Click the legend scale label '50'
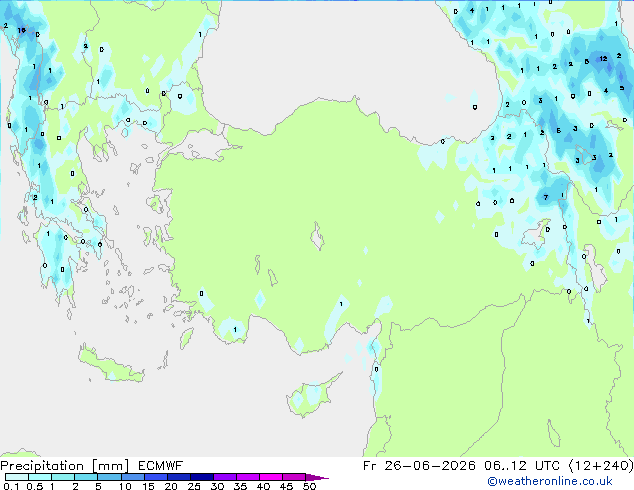The image size is (634, 490). click(x=309, y=486)
